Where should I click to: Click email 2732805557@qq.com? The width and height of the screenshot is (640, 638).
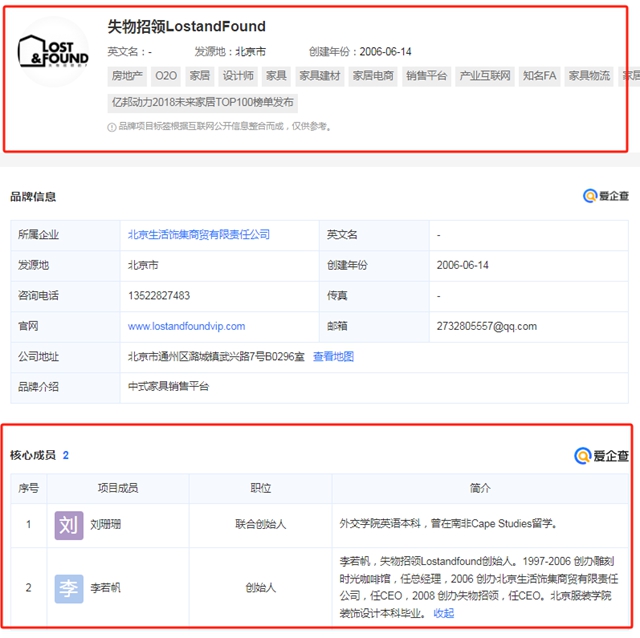tap(487, 327)
